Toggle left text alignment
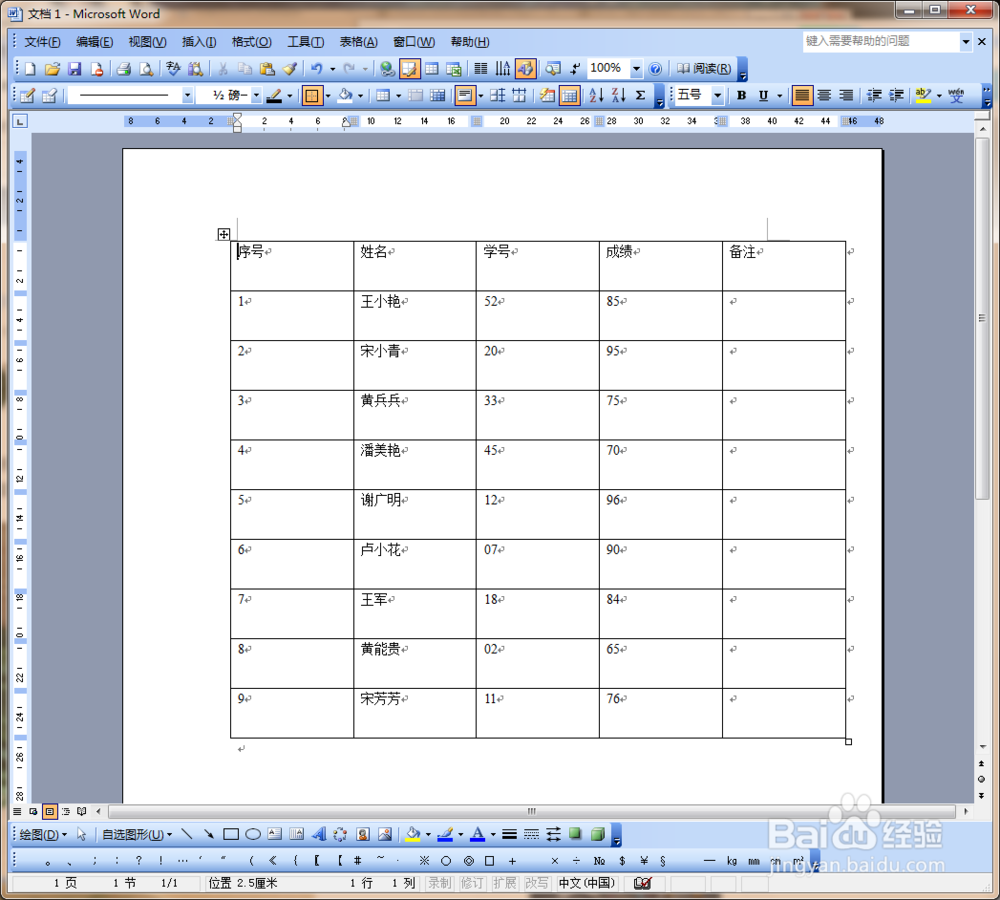1000x900 pixels. click(802, 96)
